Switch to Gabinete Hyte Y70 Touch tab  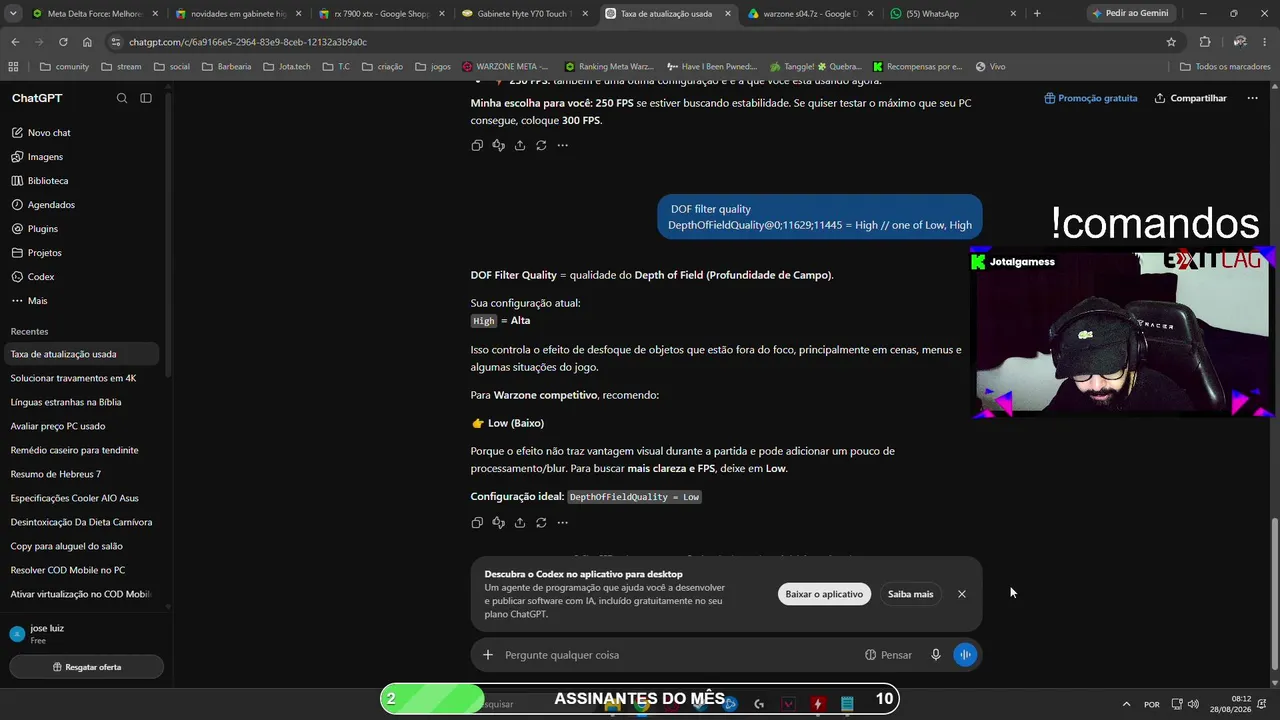(525, 14)
